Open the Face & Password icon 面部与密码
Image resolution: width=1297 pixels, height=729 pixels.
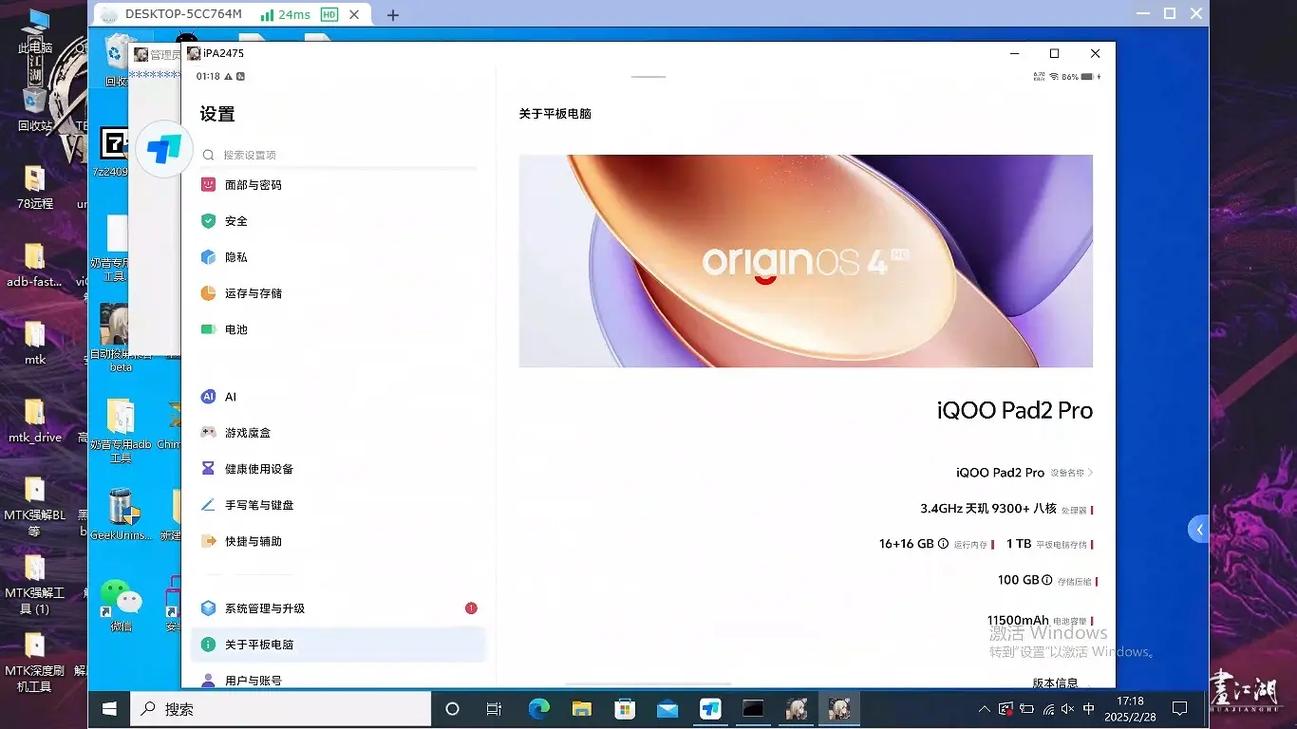point(208,185)
